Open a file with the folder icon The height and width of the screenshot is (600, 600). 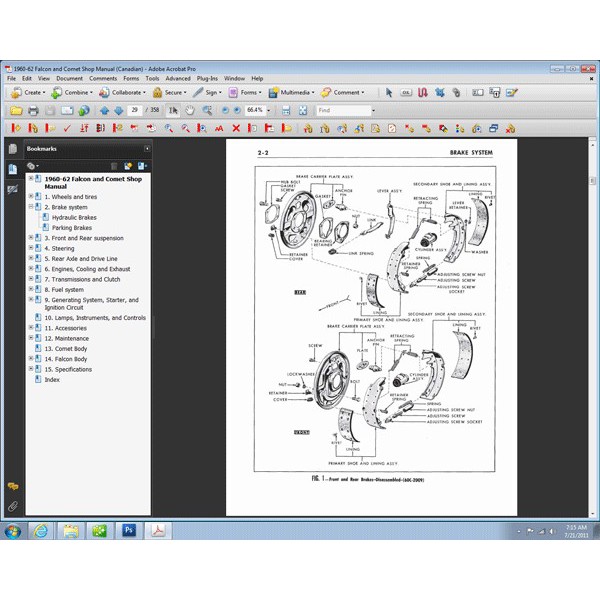click(16, 111)
